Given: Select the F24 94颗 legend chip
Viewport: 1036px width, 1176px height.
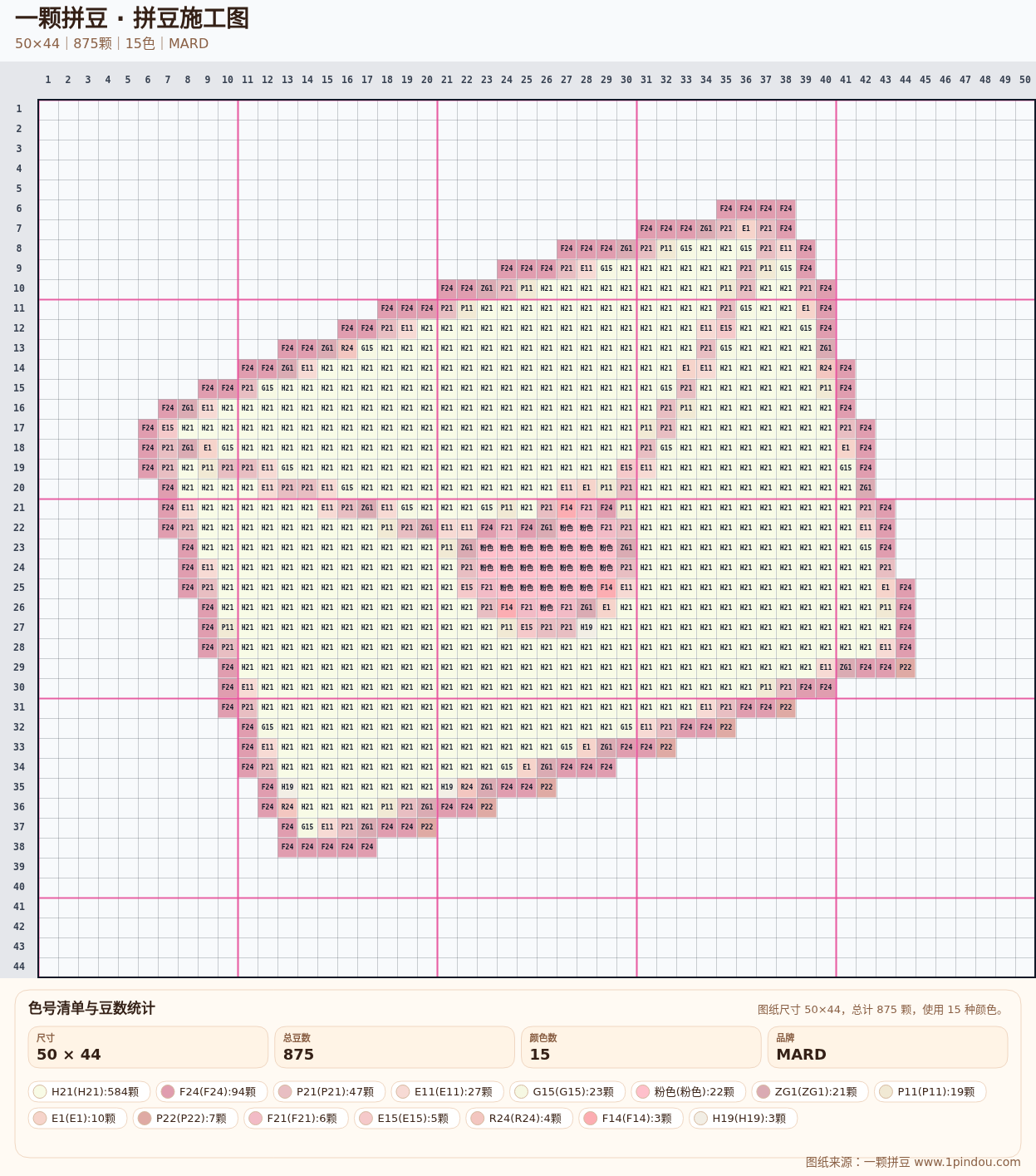Looking at the screenshot, I should point(211,1091).
